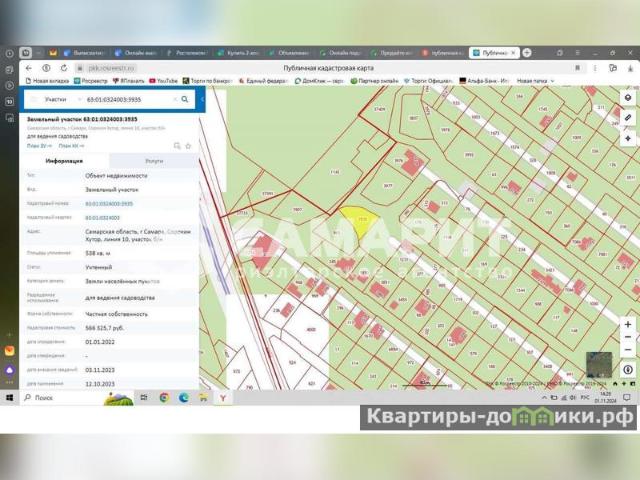
Task: Switch to the Объявления browser tab
Action: 290,53
